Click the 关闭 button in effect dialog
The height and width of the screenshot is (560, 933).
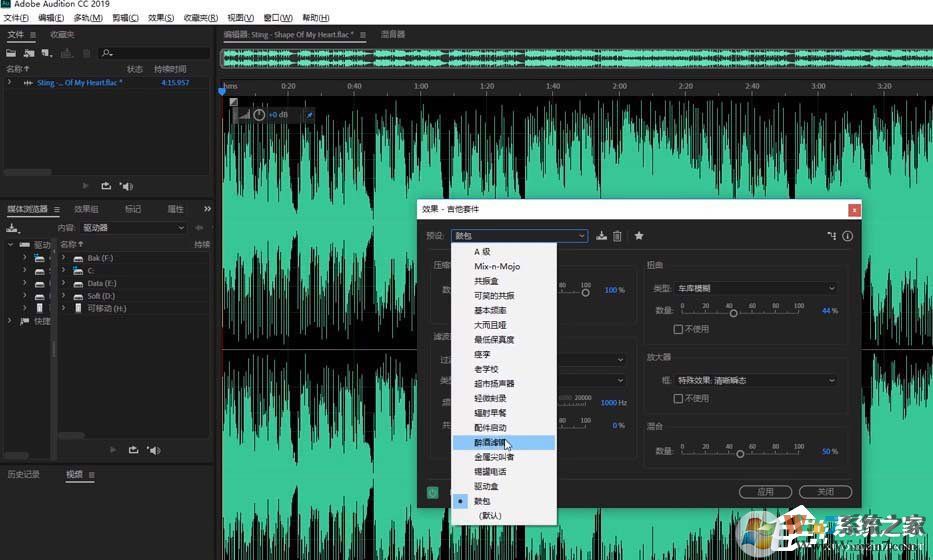[x=825, y=492]
